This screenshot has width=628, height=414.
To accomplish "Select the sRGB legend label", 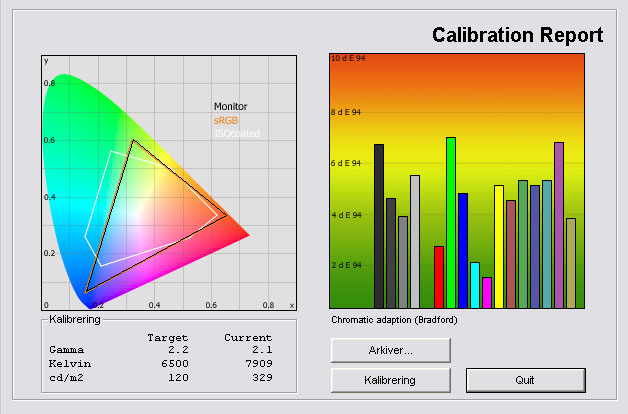I will point(226,120).
